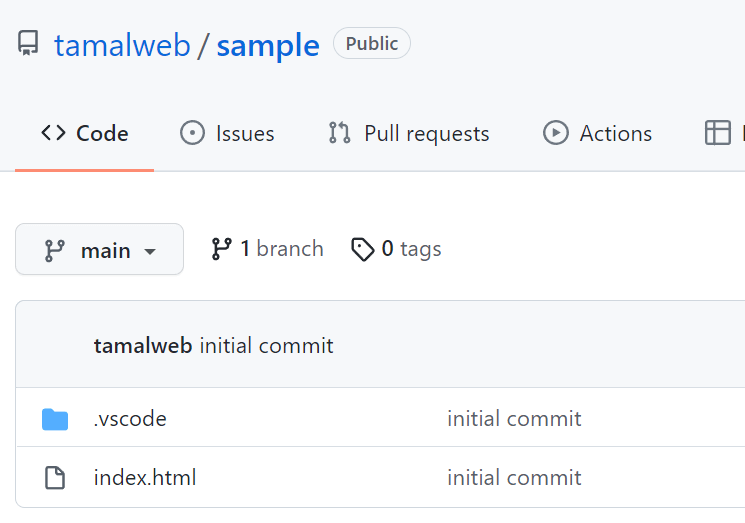This screenshot has height=523, width=745.
Task: Click the Code tab angle-brackets icon
Action: pyautogui.click(x=53, y=133)
